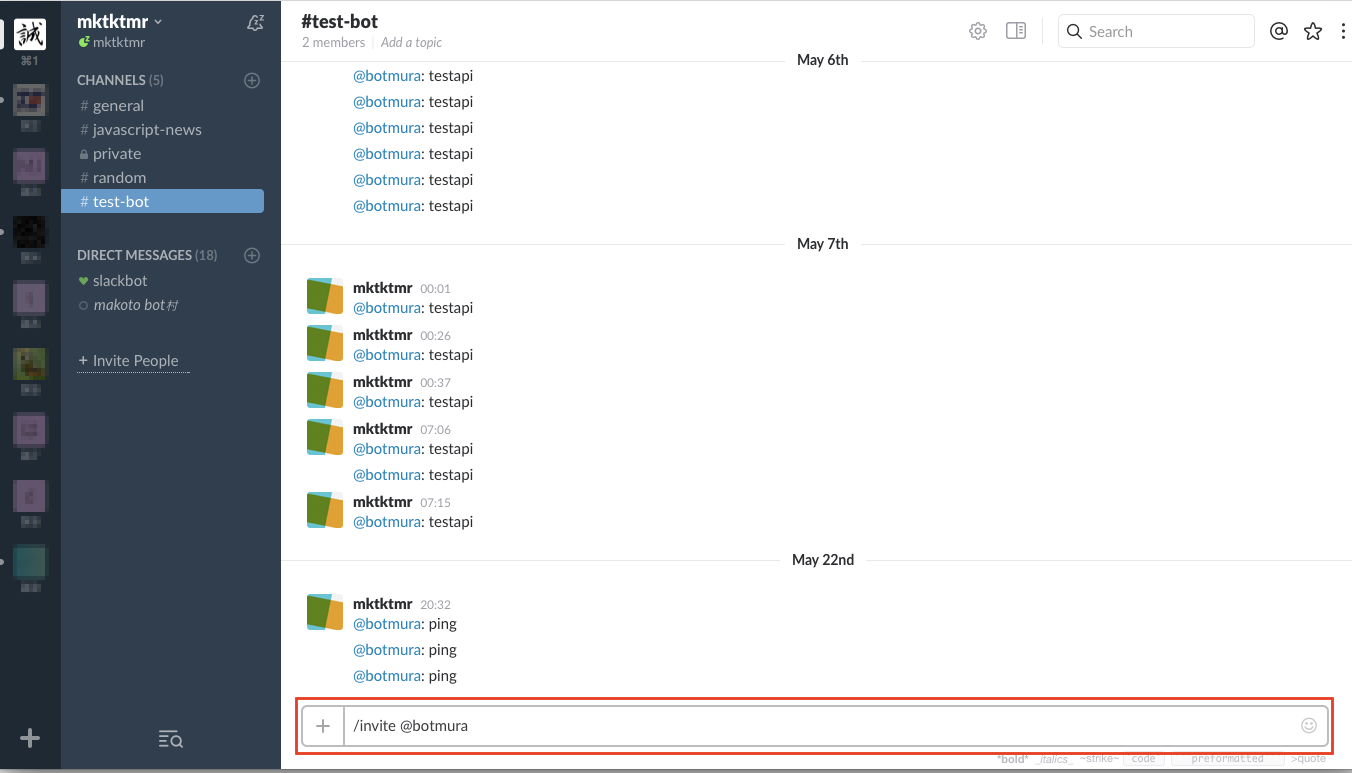Screen dimensions: 1352x773
Task: Open the emoji picker smiley icon
Action: tap(1309, 726)
